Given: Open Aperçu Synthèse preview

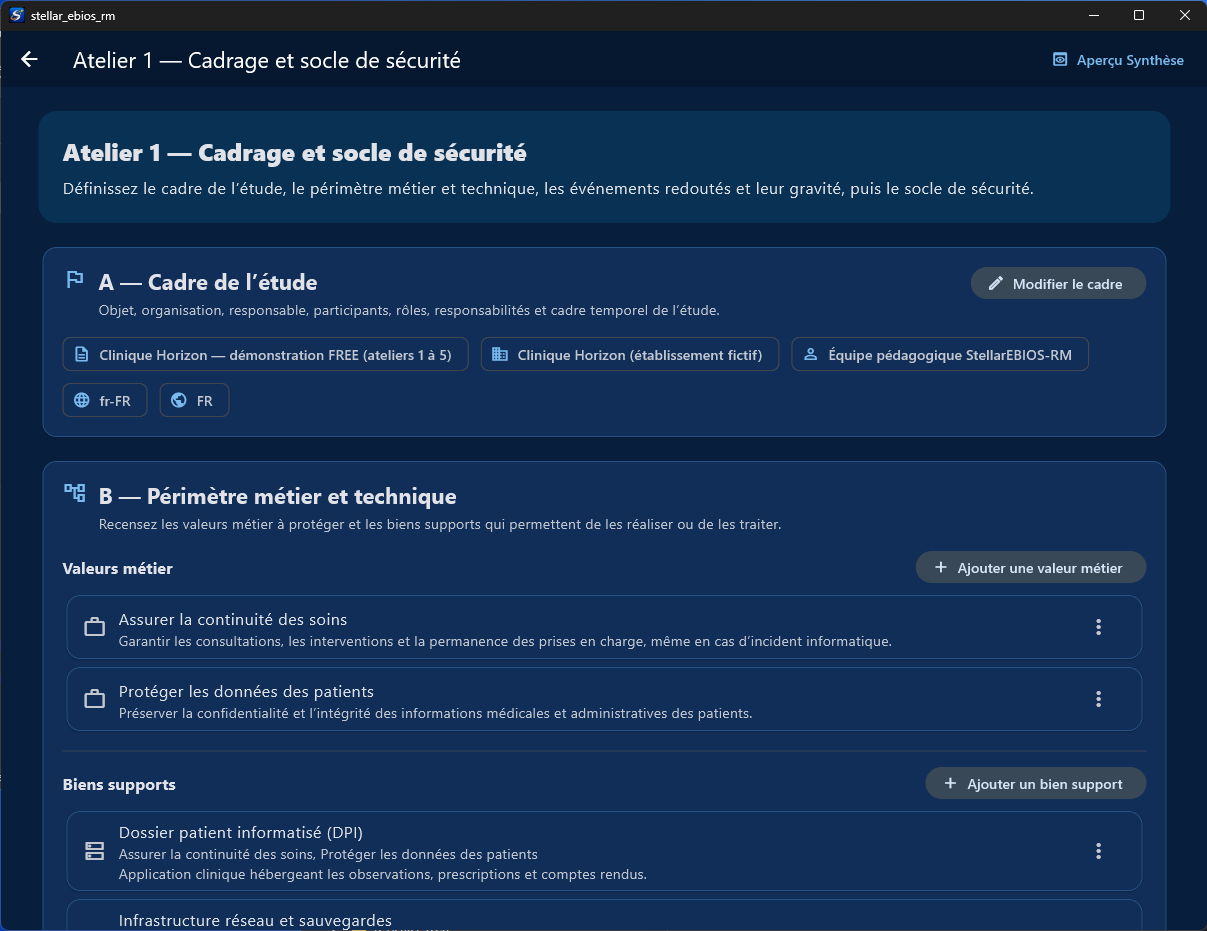Looking at the screenshot, I should click(x=1118, y=60).
